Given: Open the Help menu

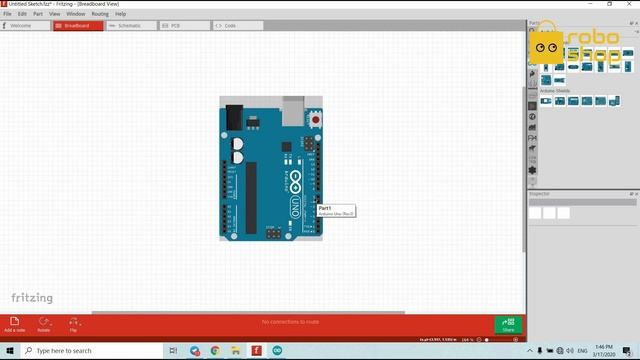Looking at the screenshot, I should [x=120, y=14].
